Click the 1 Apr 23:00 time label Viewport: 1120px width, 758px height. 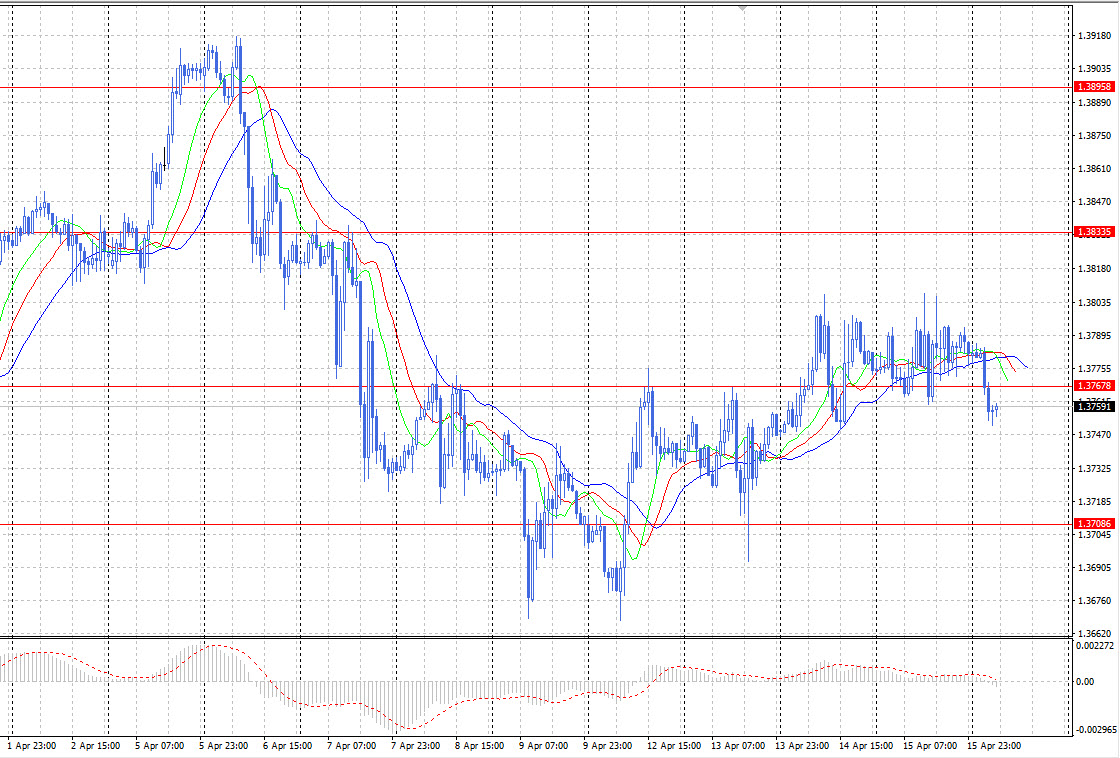point(31,746)
